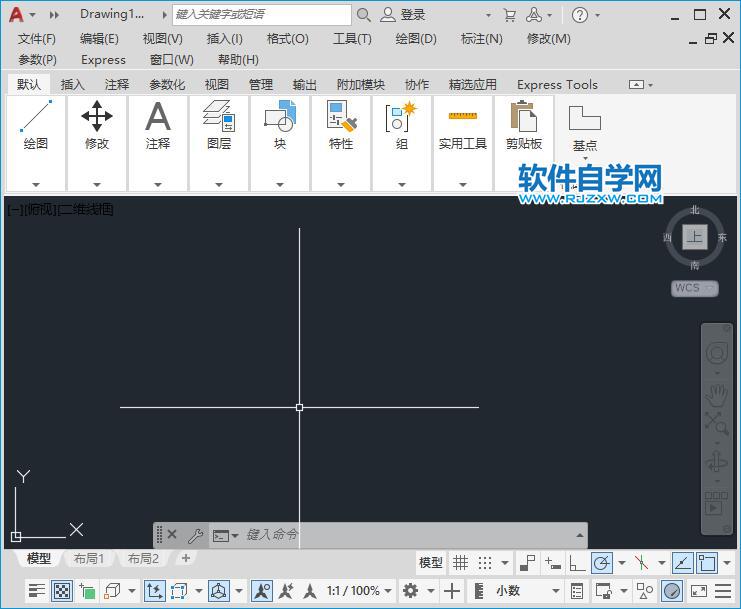Open the 组 (Group) ribbon panel

pyautogui.click(x=402, y=125)
